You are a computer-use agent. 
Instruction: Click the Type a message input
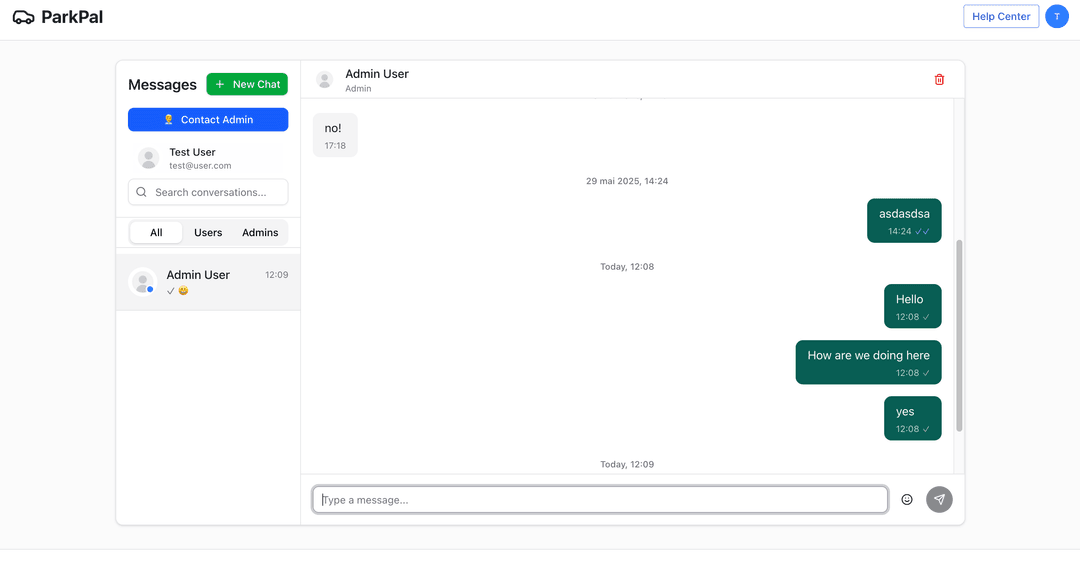coord(600,499)
